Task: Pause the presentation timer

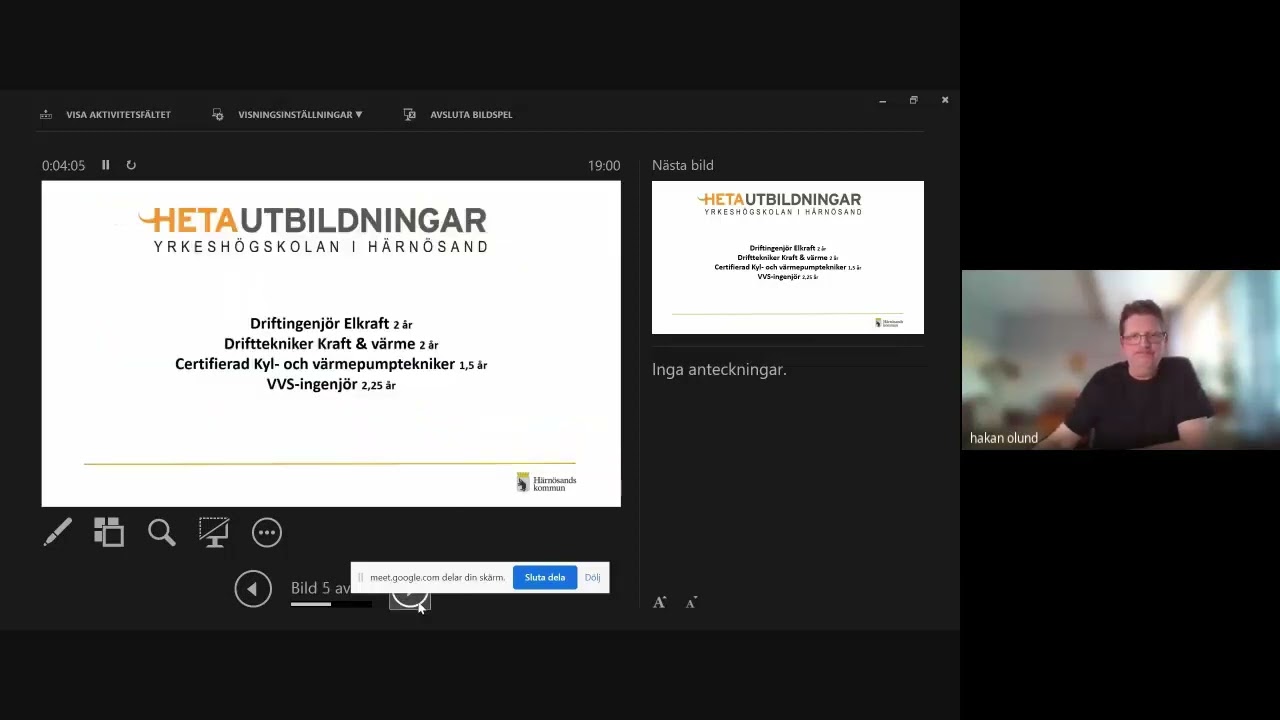Action: (105, 165)
